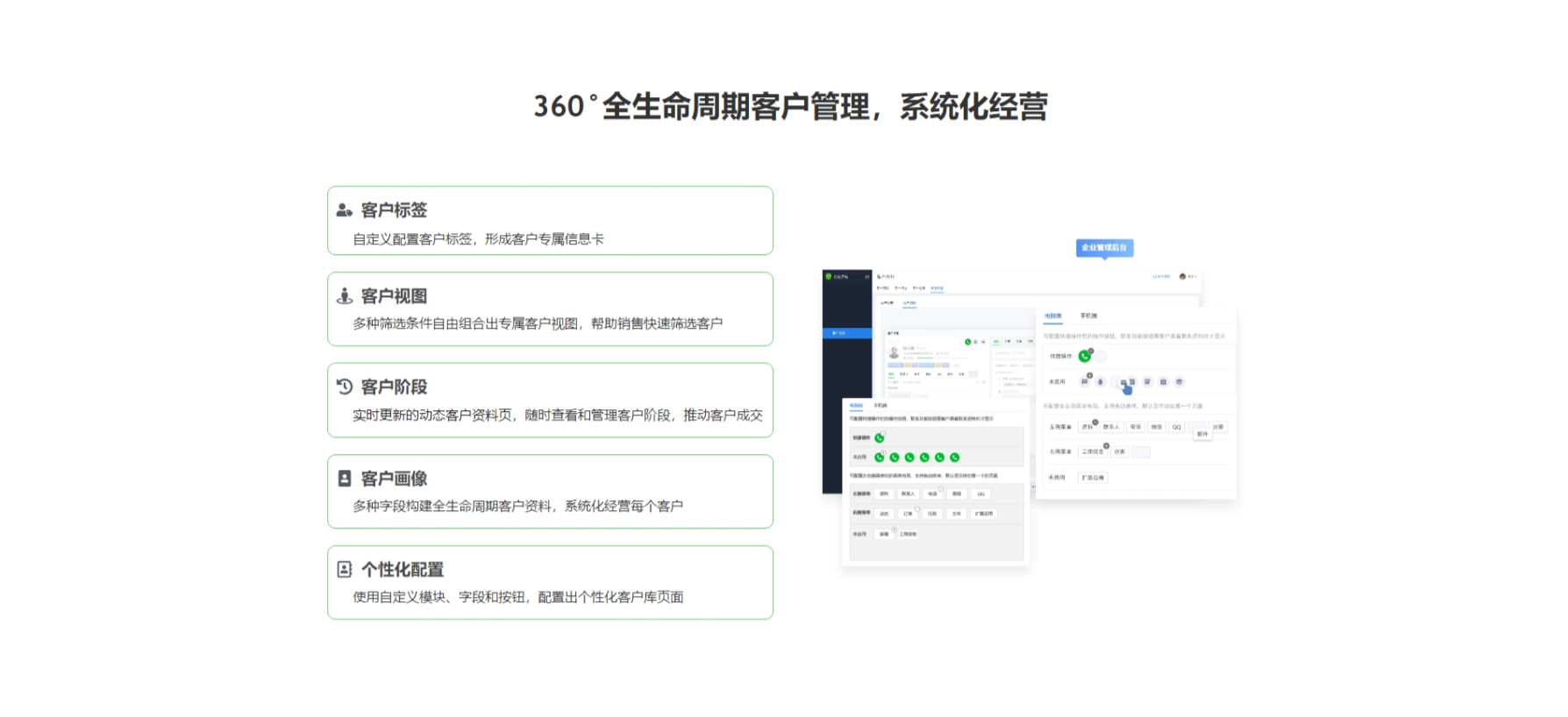The width and height of the screenshot is (1568, 717).
Task: Click the 客户阶段 history clock icon
Action: click(345, 387)
